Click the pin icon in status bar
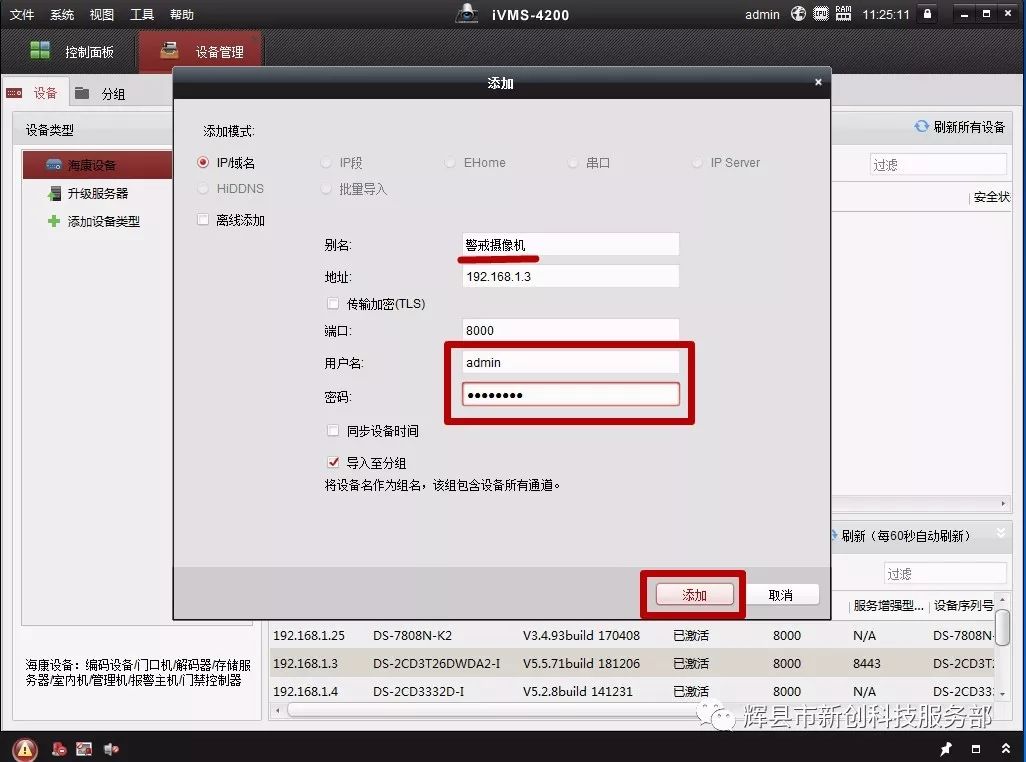1026x762 pixels. pos(946,748)
